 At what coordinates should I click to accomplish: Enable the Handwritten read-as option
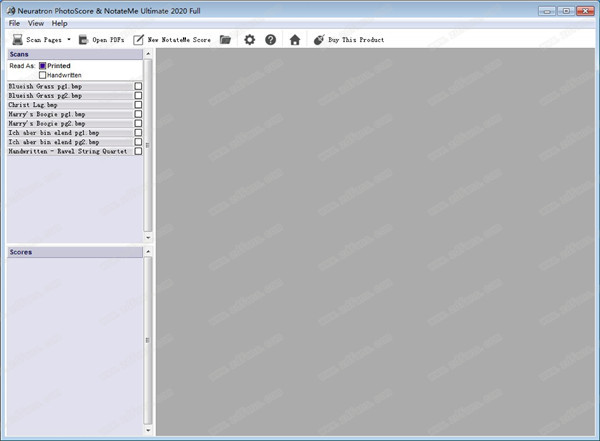42,75
